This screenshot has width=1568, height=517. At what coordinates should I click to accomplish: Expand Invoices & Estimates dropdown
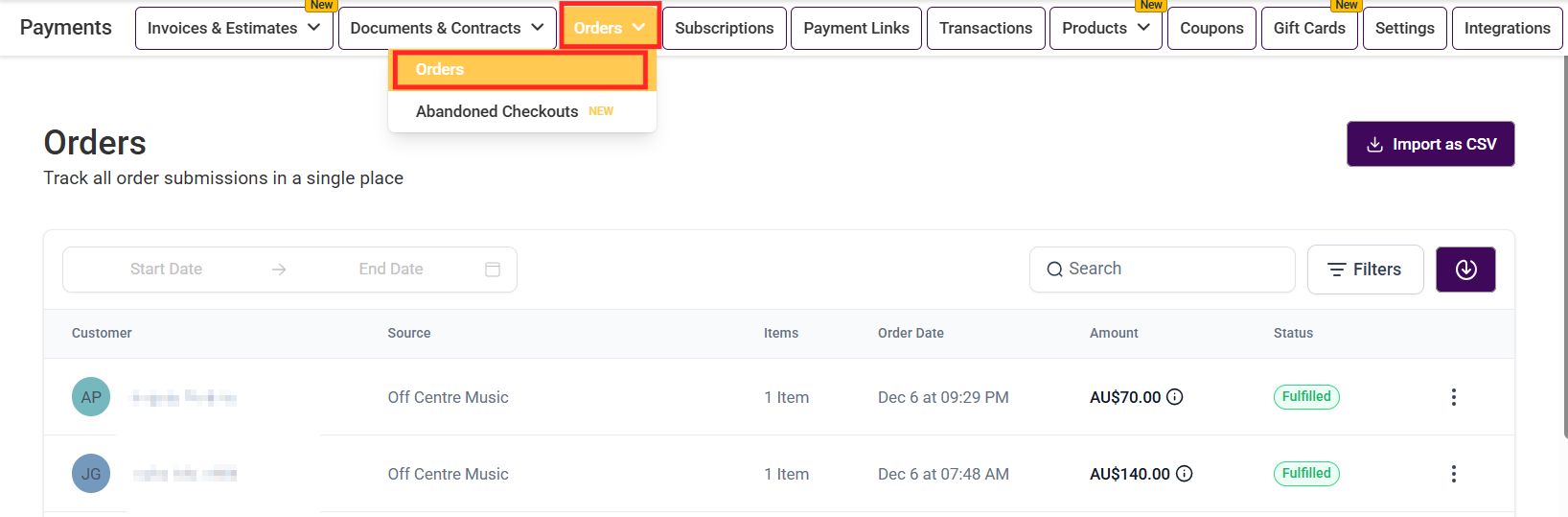click(x=234, y=28)
